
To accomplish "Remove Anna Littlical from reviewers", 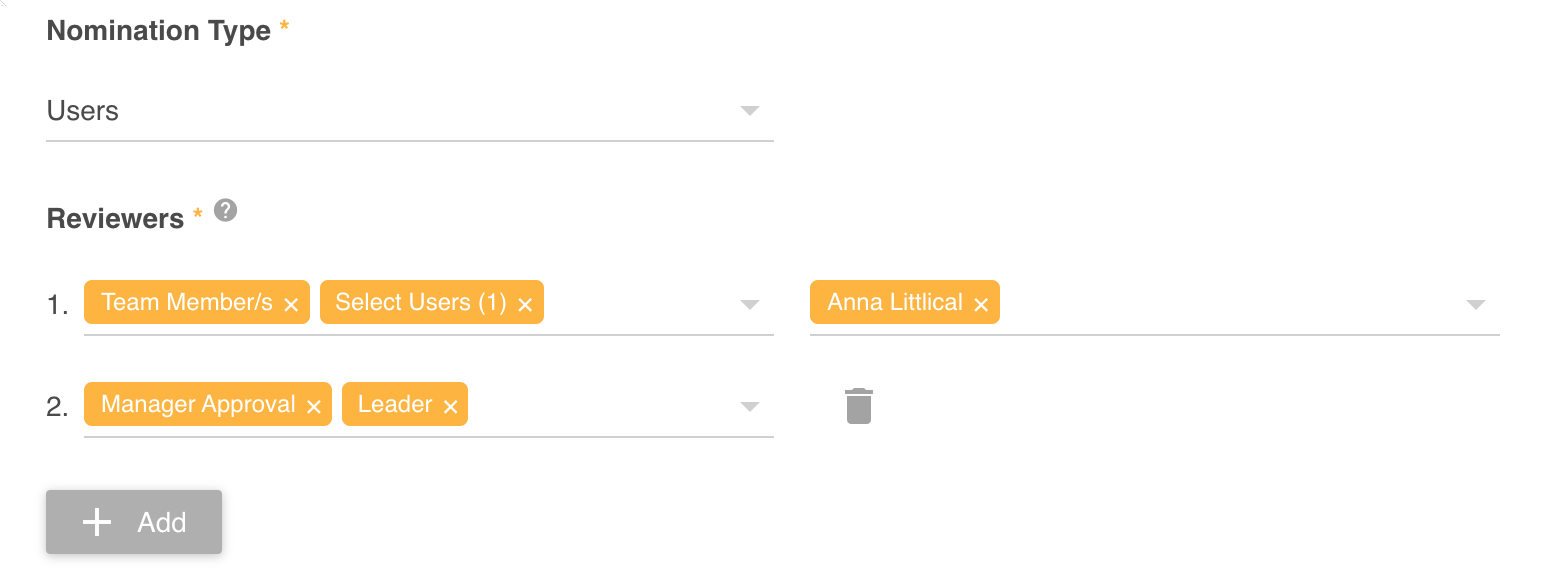I will (979, 302).
